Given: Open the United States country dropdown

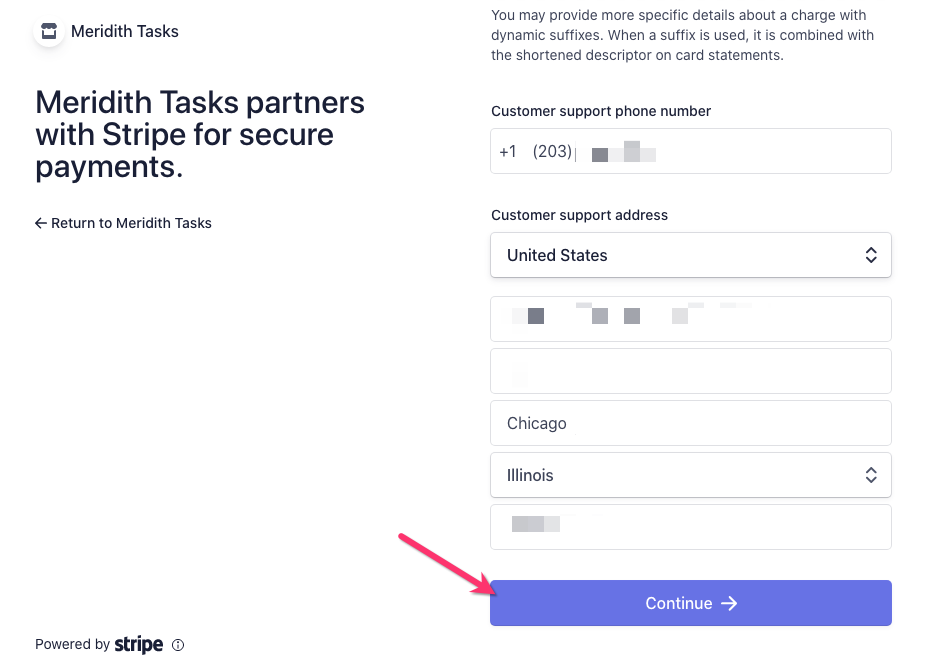Looking at the screenshot, I should point(690,255).
